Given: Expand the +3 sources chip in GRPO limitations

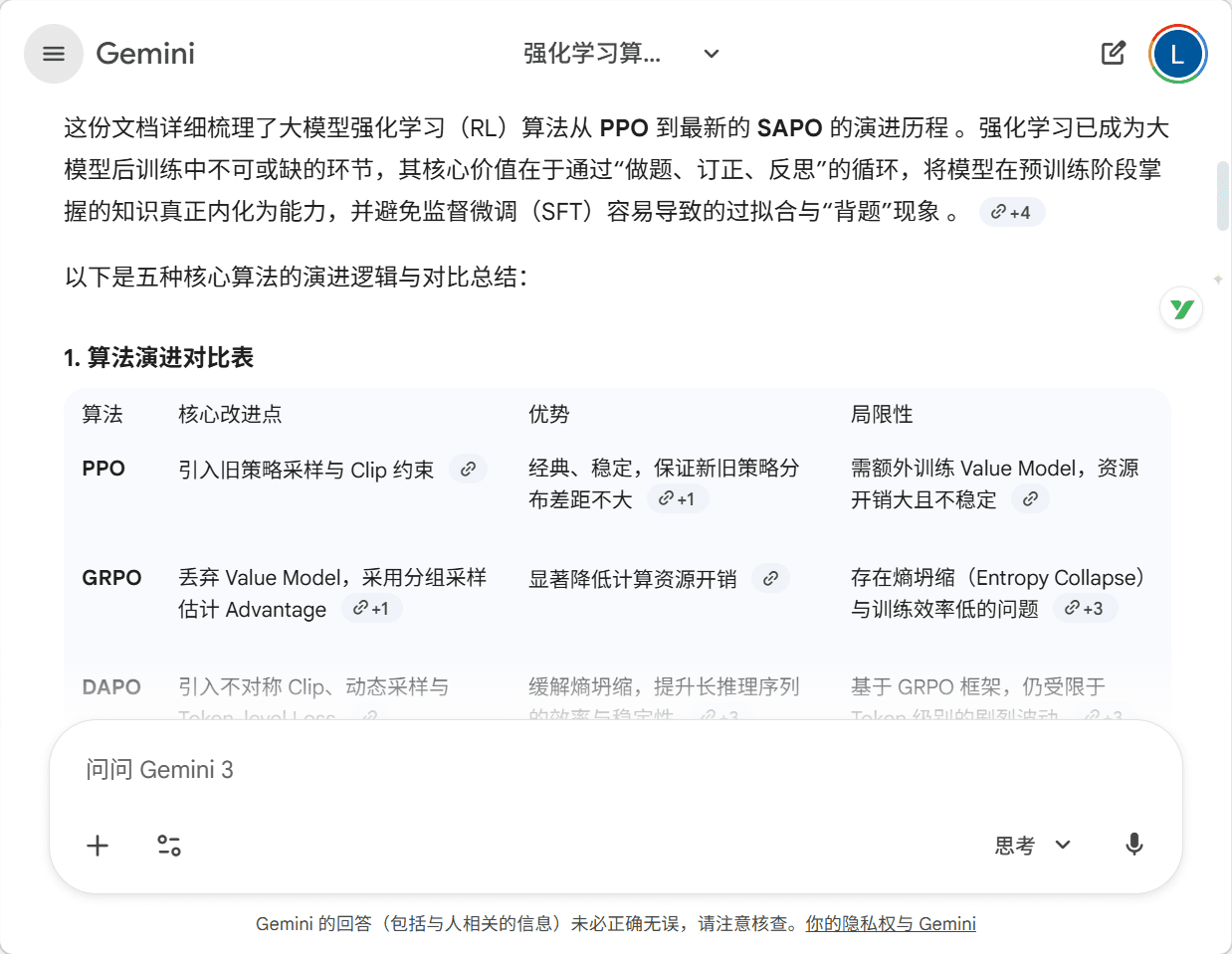Looking at the screenshot, I should 1084,609.
